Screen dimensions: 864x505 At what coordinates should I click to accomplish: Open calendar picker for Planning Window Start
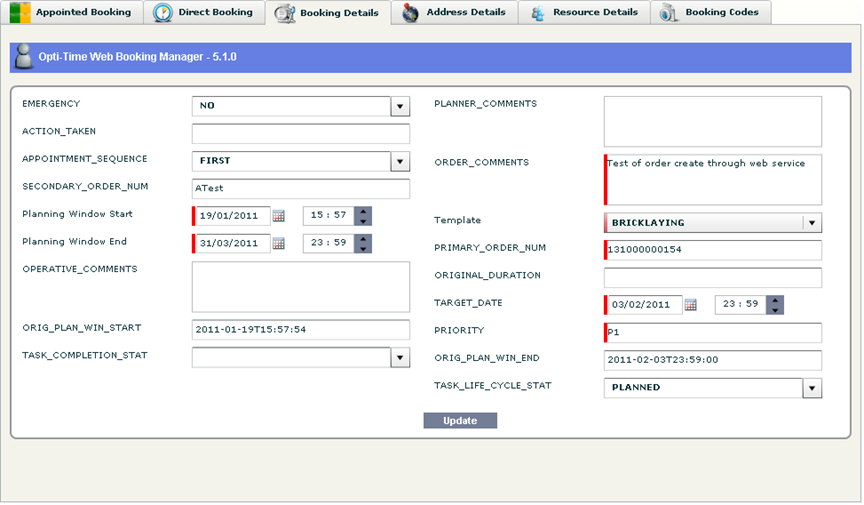click(x=279, y=216)
